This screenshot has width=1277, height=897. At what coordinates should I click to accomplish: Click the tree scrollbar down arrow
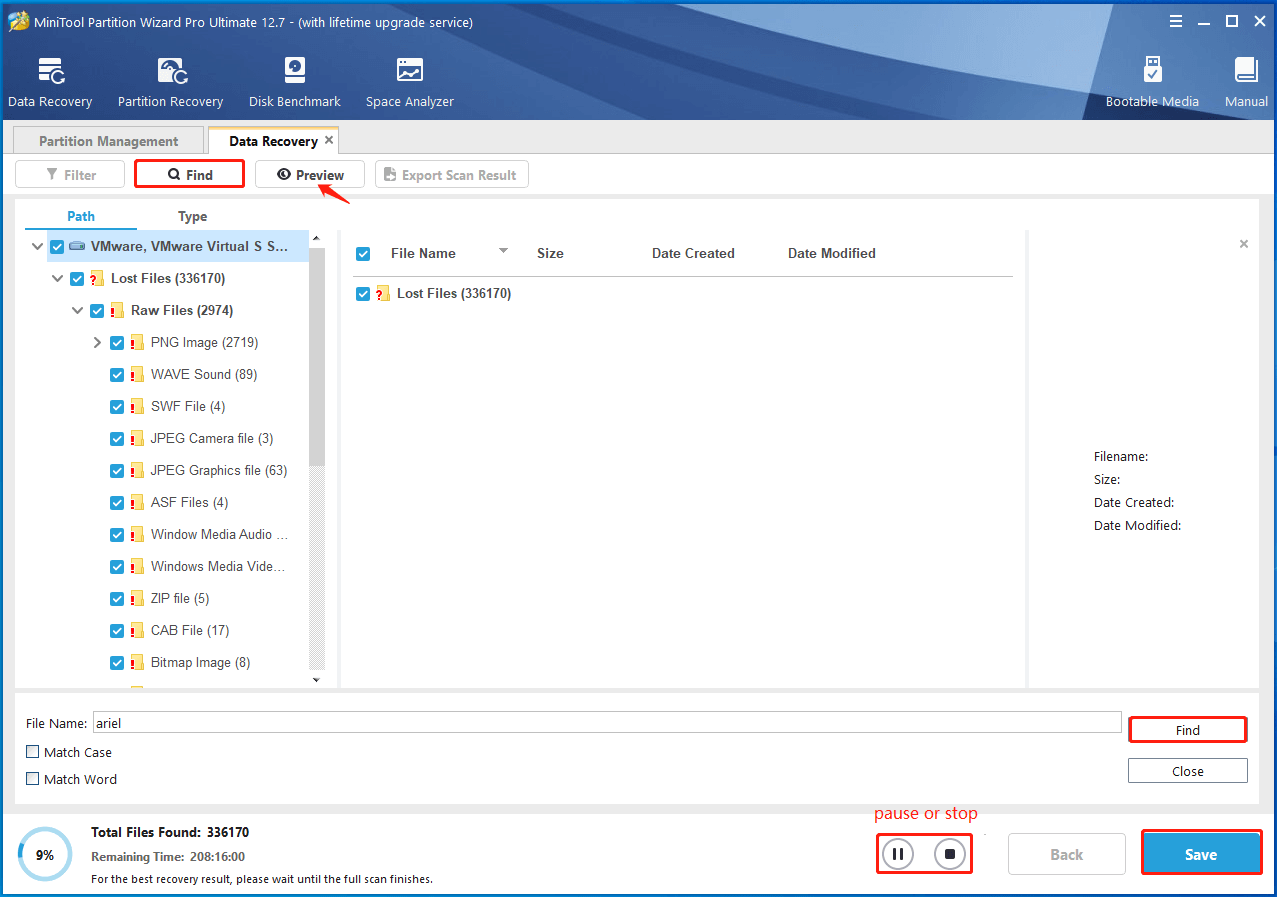316,680
